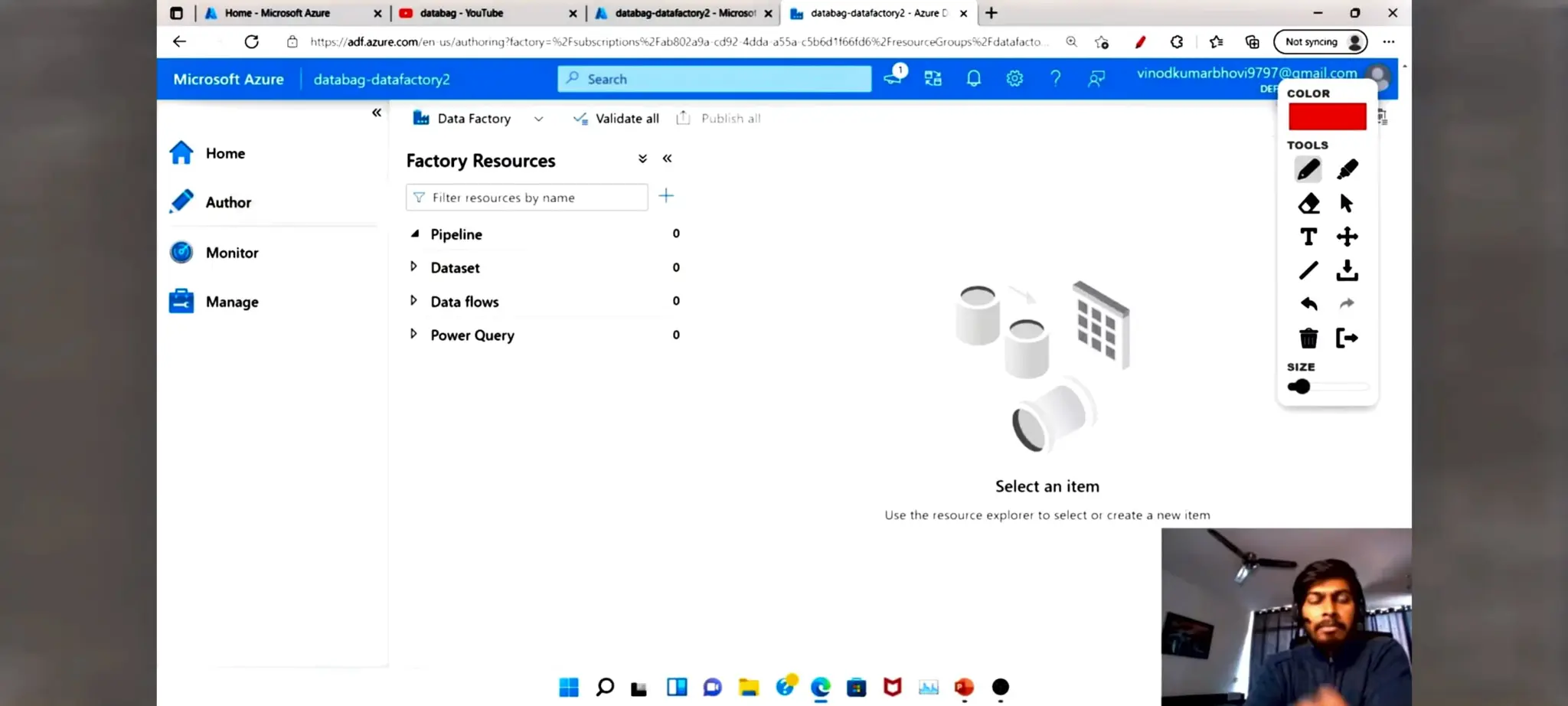Viewport: 1568px width, 706px height.
Task: Clear drawing with trash can icon
Action: 1308,338
